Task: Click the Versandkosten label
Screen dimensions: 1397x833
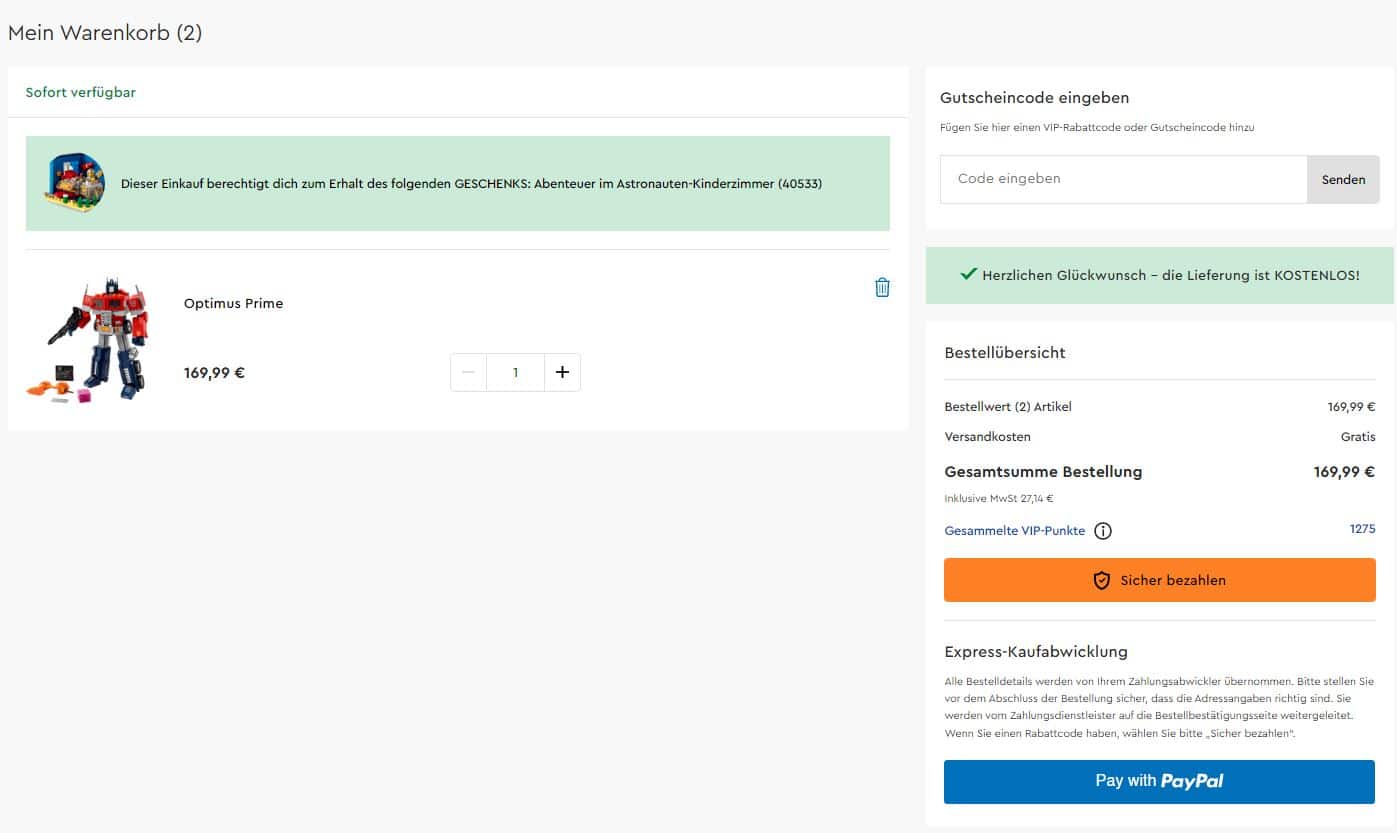Action: [987, 437]
